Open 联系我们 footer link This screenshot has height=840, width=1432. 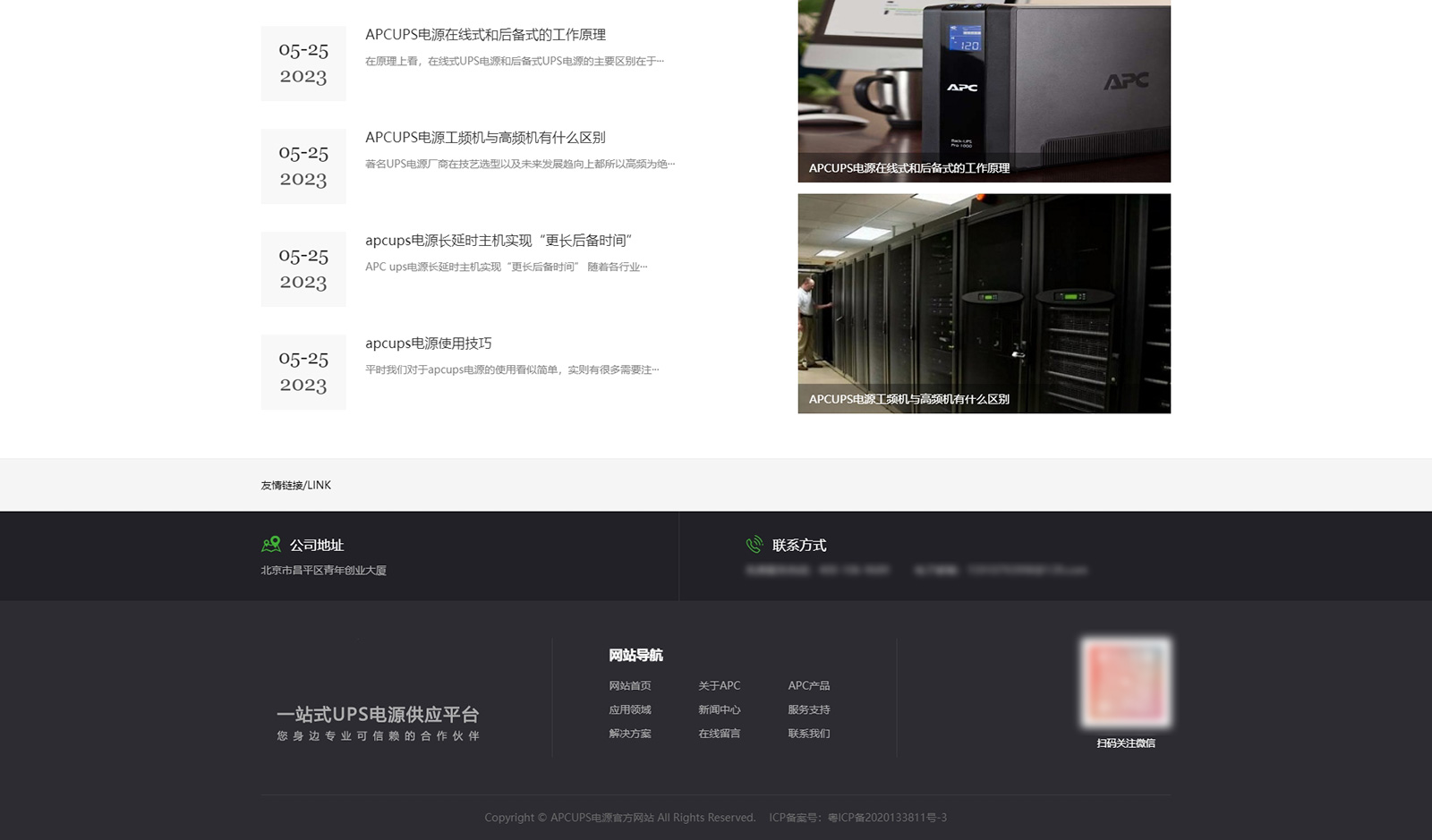809,734
